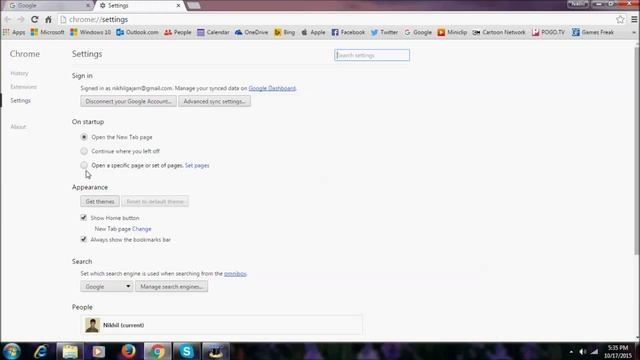Image resolution: width=640 pixels, height=360 pixels.
Task: Open the Google Dashboard link
Action: click(272, 88)
